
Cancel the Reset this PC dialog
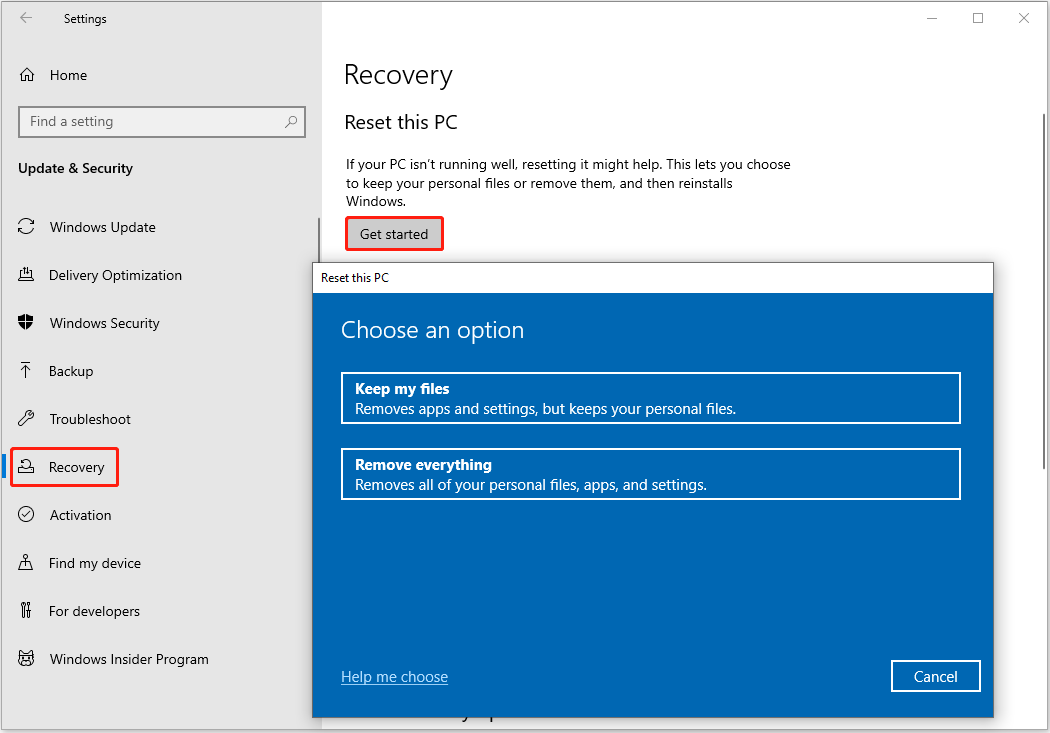[935, 676]
